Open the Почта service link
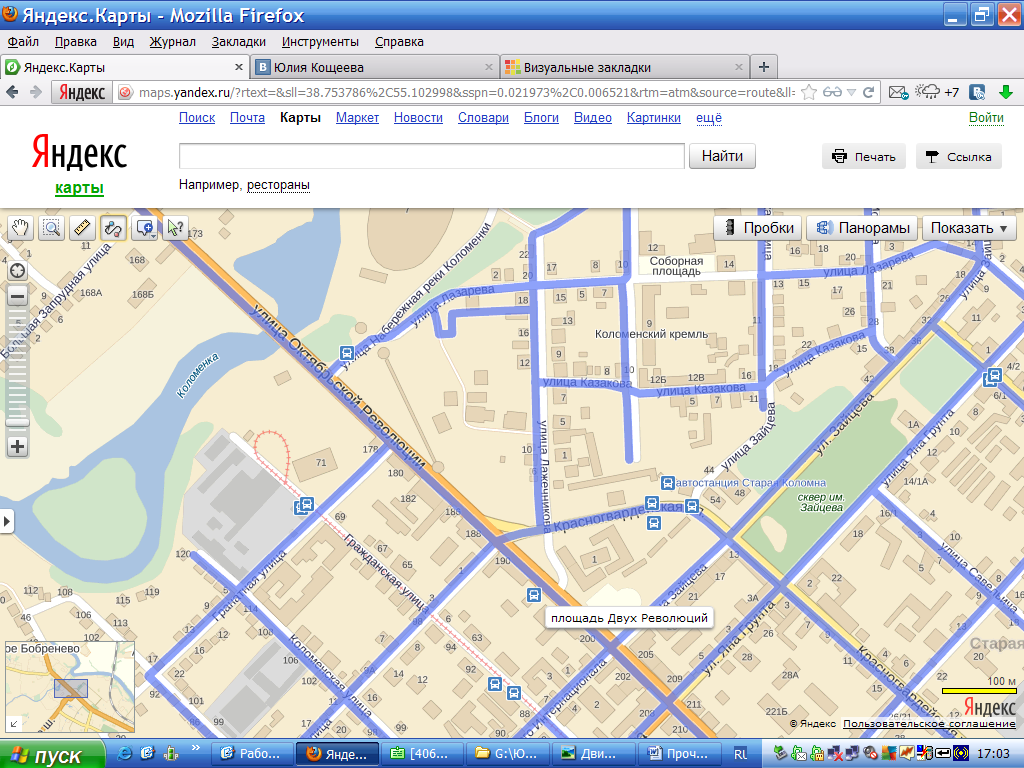Image resolution: width=1024 pixels, height=768 pixels. pyautogui.click(x=248, y=118)
